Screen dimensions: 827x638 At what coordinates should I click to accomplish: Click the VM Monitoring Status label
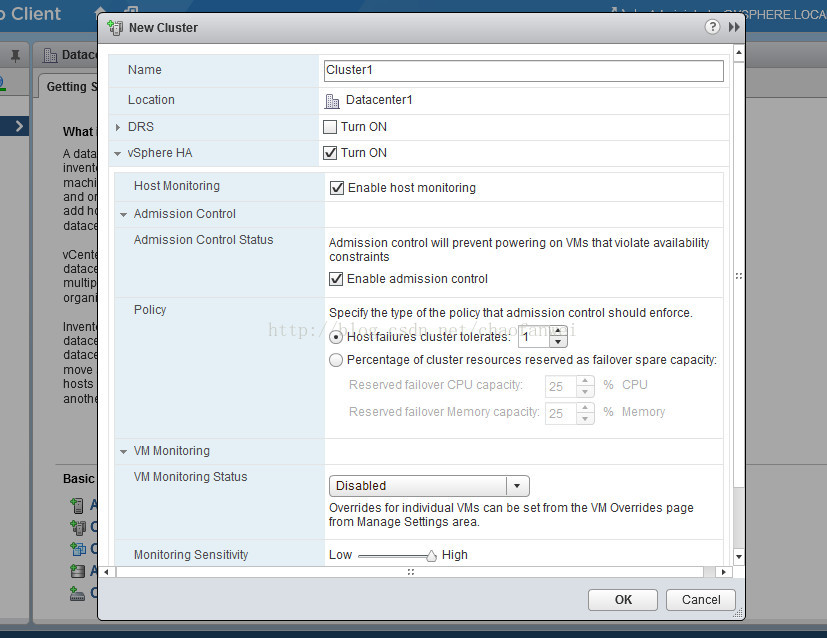pos(190,477)
